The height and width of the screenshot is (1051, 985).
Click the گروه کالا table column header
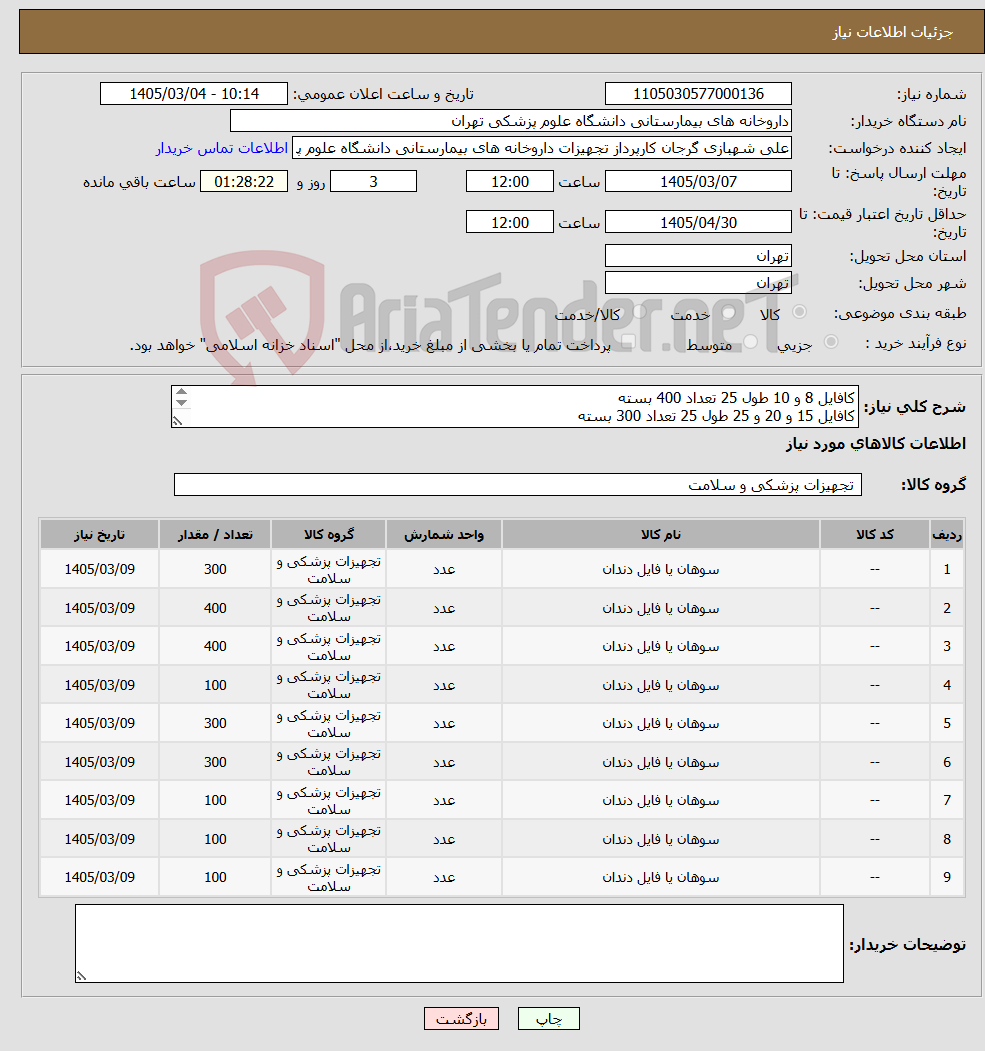[x=328, y=534]
